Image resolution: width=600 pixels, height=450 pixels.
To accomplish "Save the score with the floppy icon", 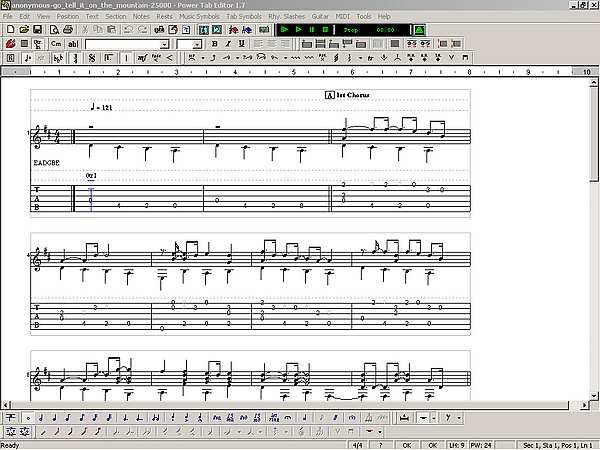I will click(37, 31).
